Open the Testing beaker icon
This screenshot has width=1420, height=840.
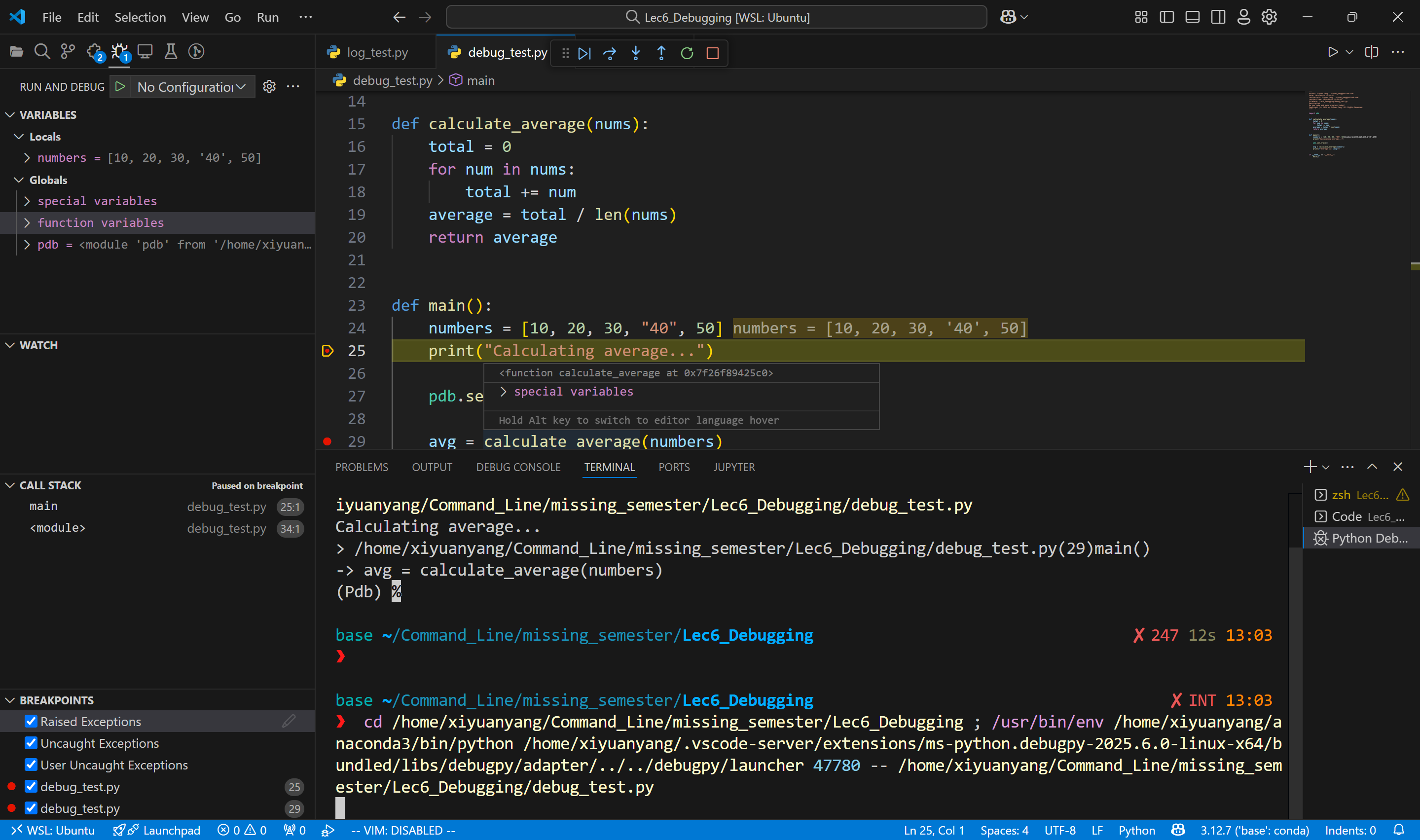click(170, 52)
